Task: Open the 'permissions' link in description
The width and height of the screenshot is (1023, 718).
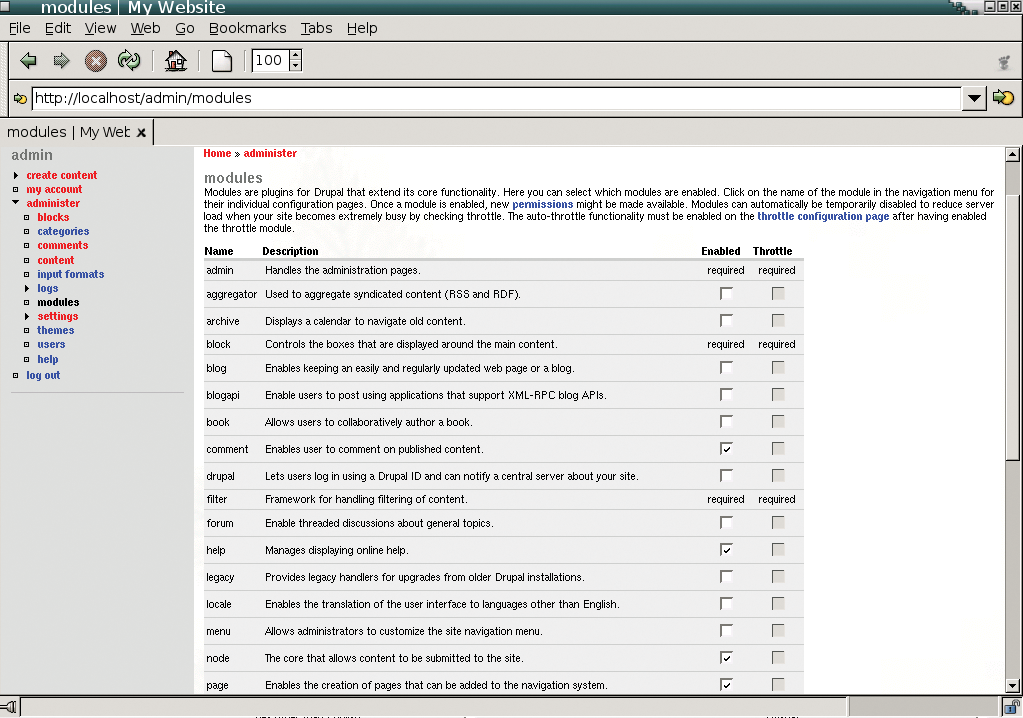Action: pos(542,204)
